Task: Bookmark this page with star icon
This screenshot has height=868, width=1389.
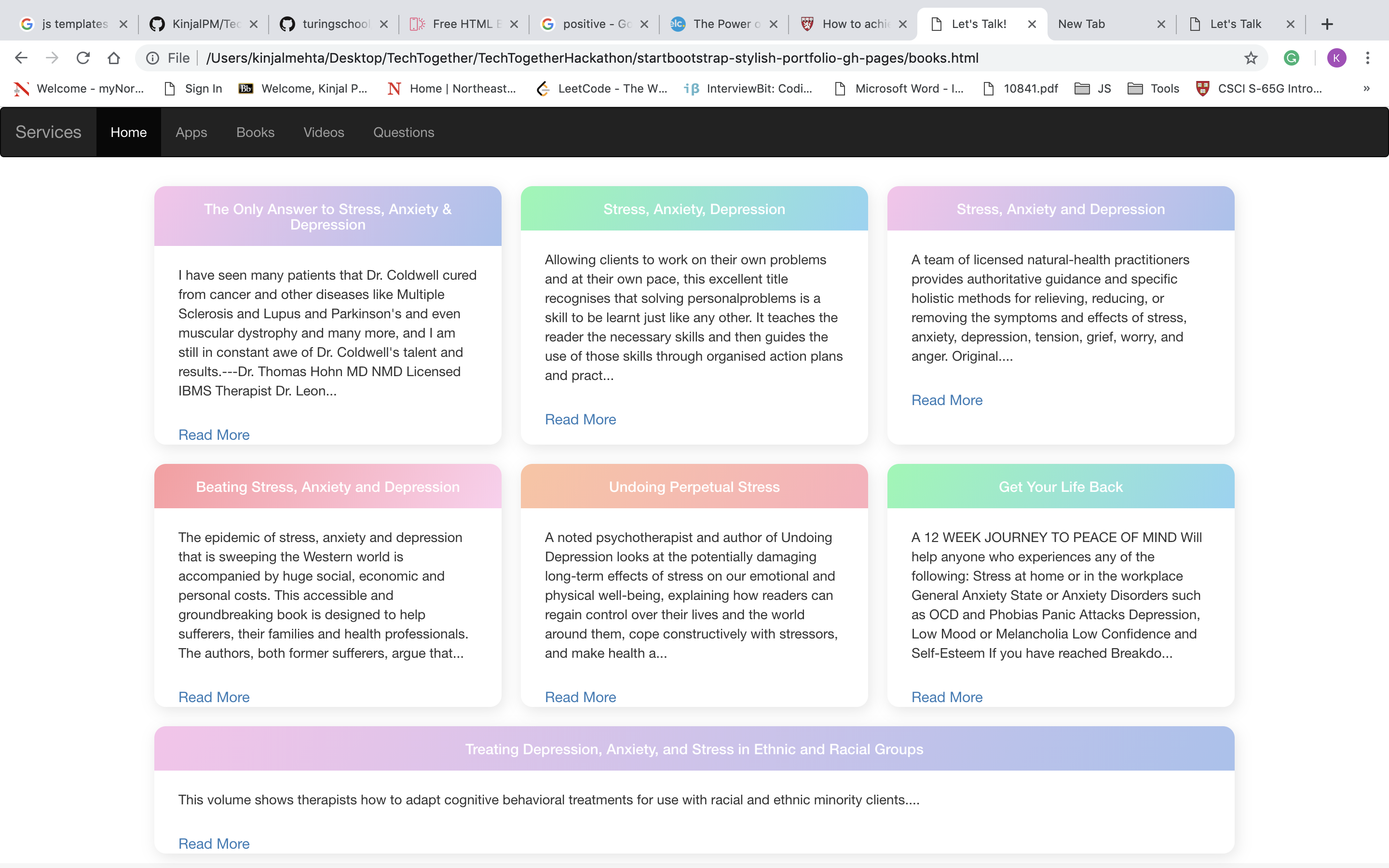Action: tap(1251, 58)
